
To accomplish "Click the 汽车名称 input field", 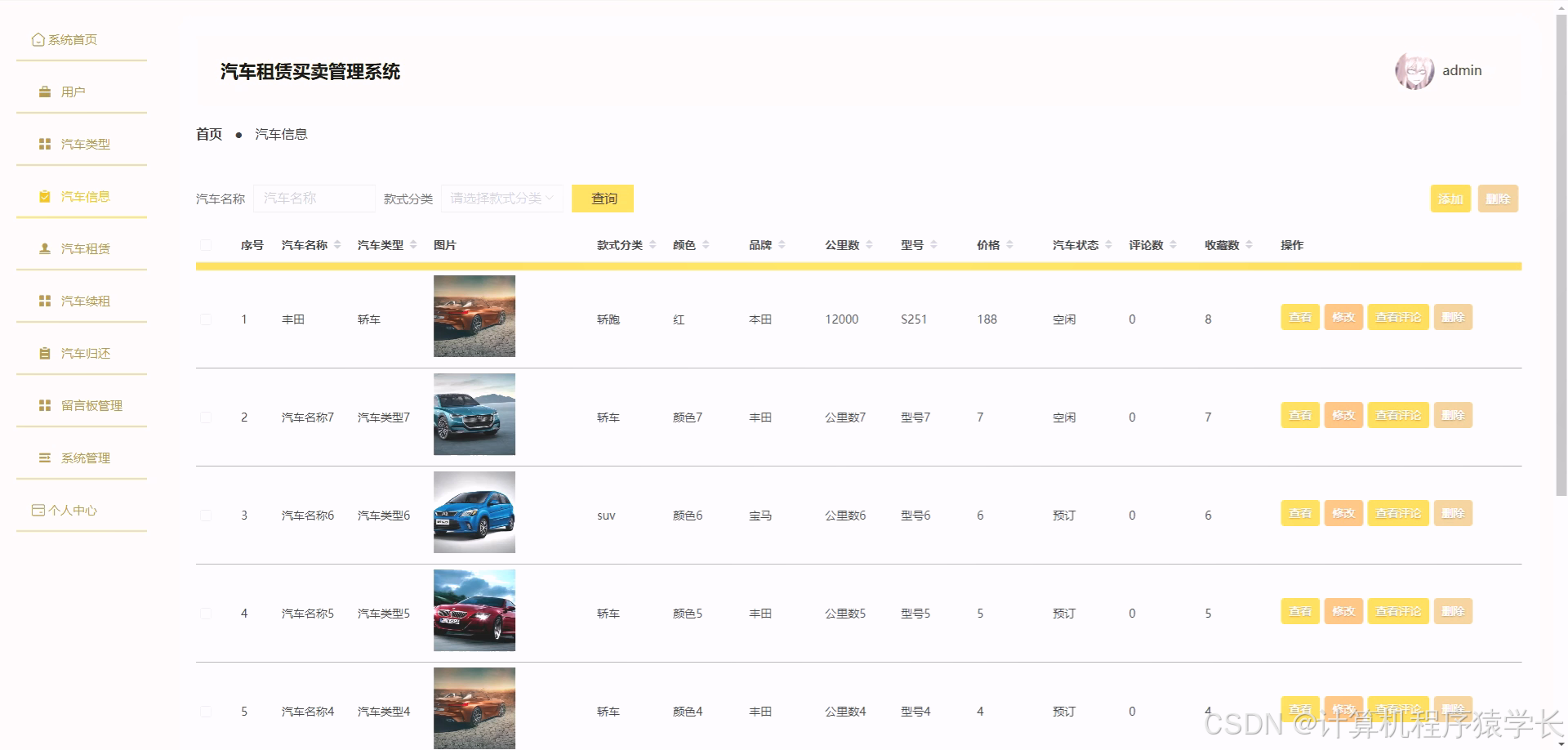I will pyautogui.click(x=314, y=198).
